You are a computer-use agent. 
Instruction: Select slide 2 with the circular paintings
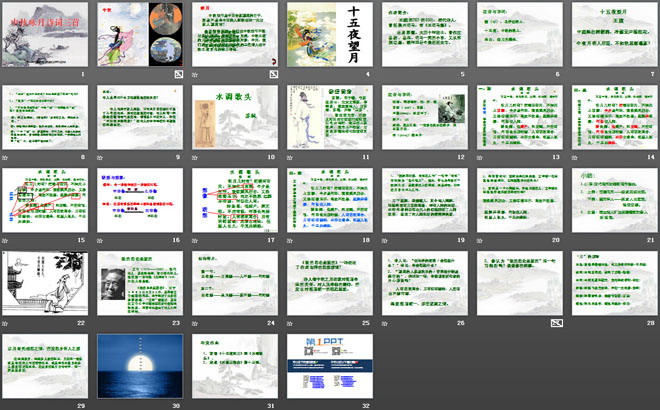139,34
